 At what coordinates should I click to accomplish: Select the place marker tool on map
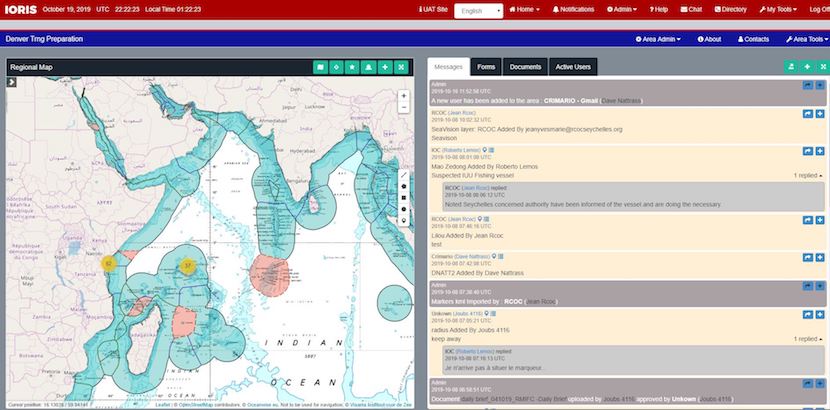tap(403, 220)
